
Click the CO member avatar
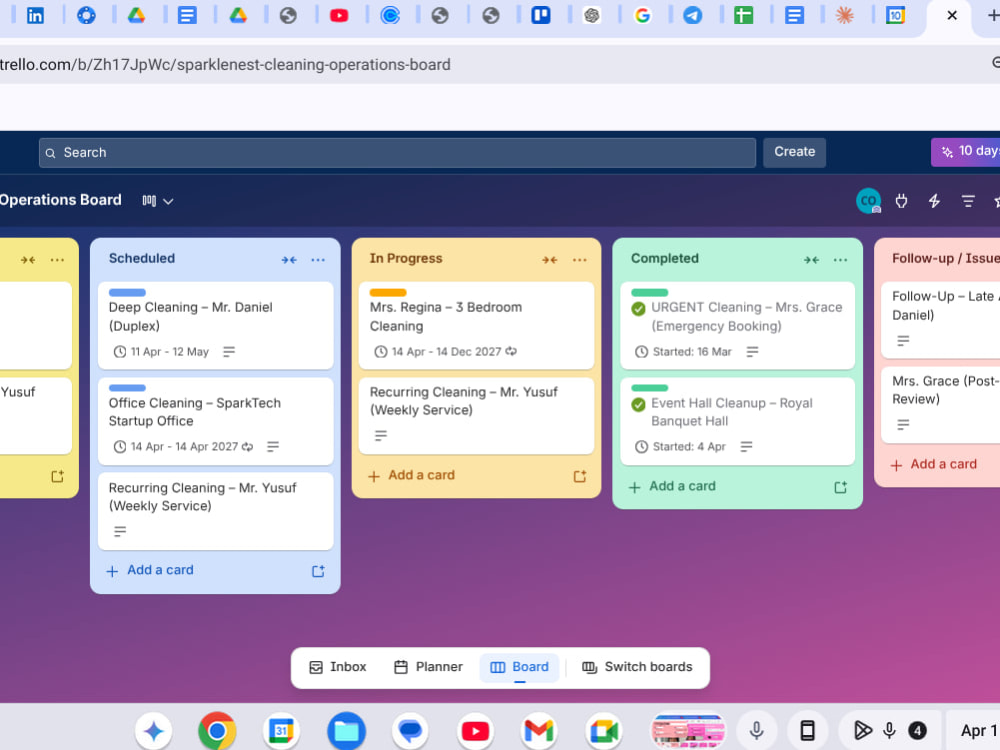[x=868, y=201]
